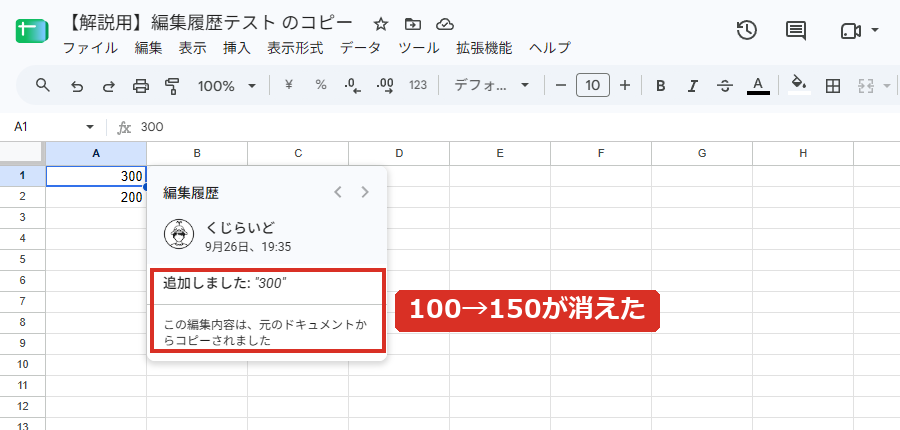Select column B header
This screenshot has height=430, width=900.
(x=197, y=153)
